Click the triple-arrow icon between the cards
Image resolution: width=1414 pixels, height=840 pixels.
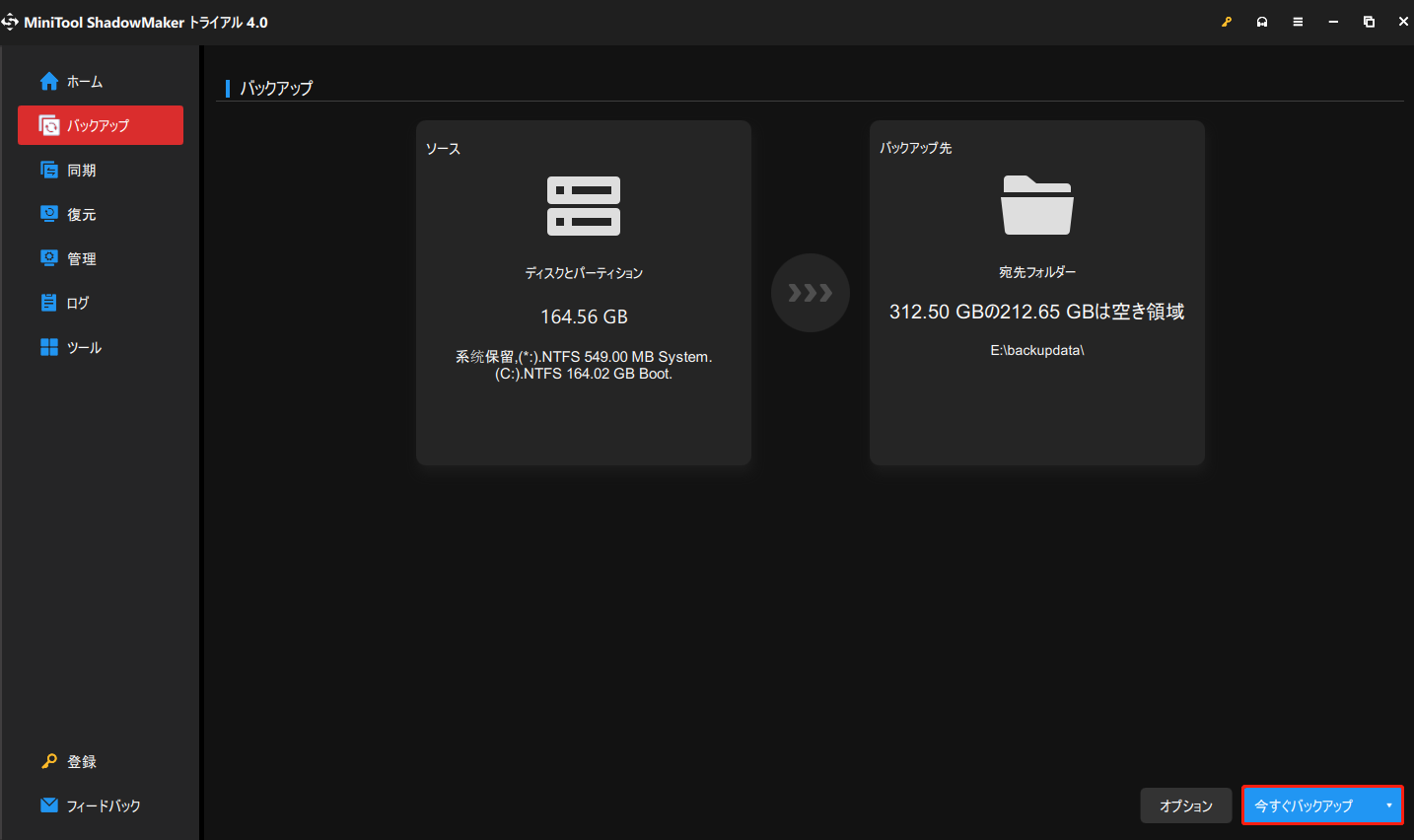click(x=810, y=292)
